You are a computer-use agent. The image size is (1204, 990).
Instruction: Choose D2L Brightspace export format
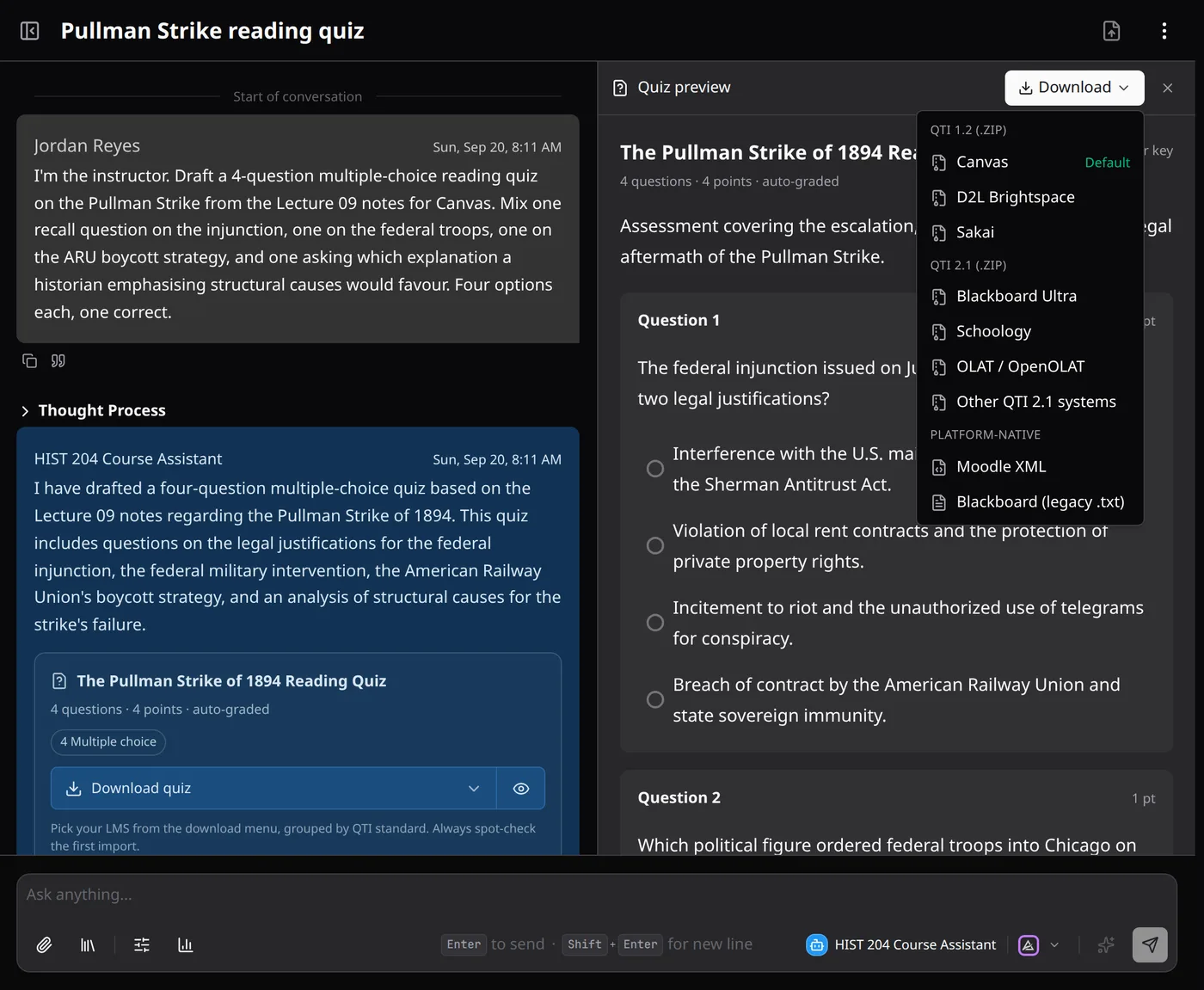pyautogui.click(x=1030, y=197)
